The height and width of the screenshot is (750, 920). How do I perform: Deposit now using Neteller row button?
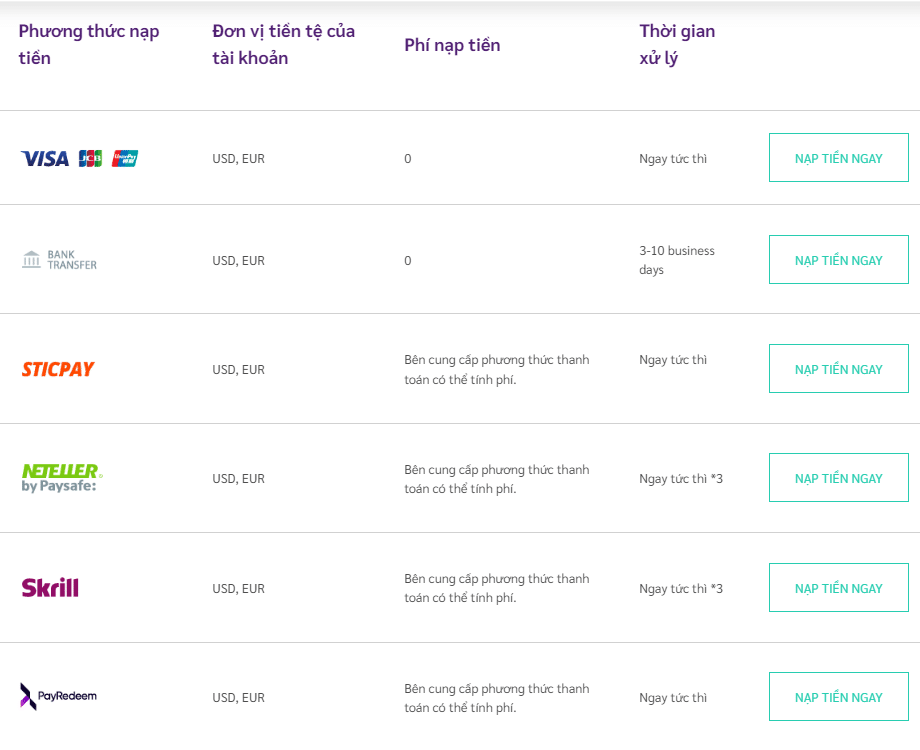point(838,478)
